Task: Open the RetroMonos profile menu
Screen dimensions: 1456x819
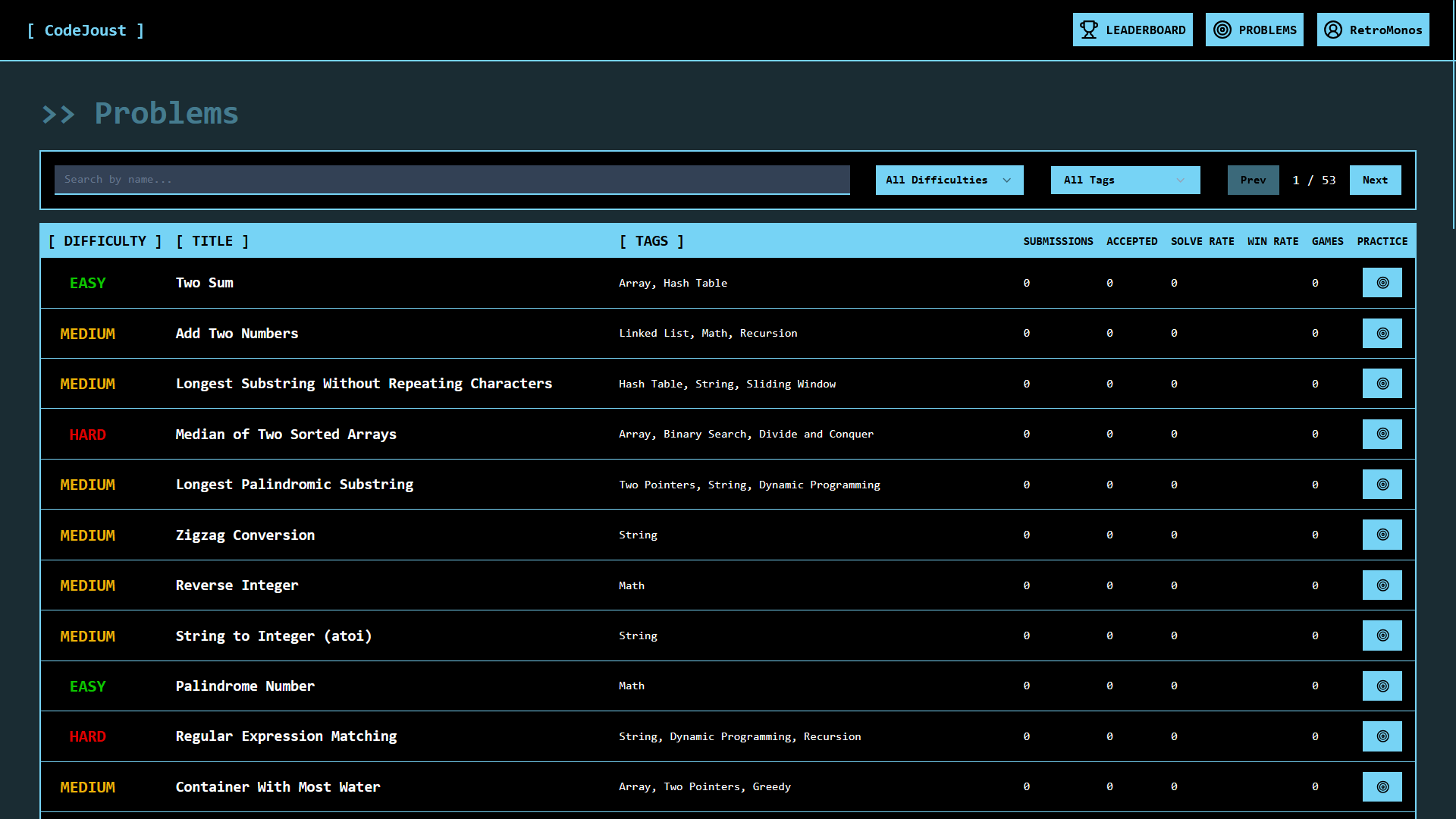Action: click(1373, 30)
